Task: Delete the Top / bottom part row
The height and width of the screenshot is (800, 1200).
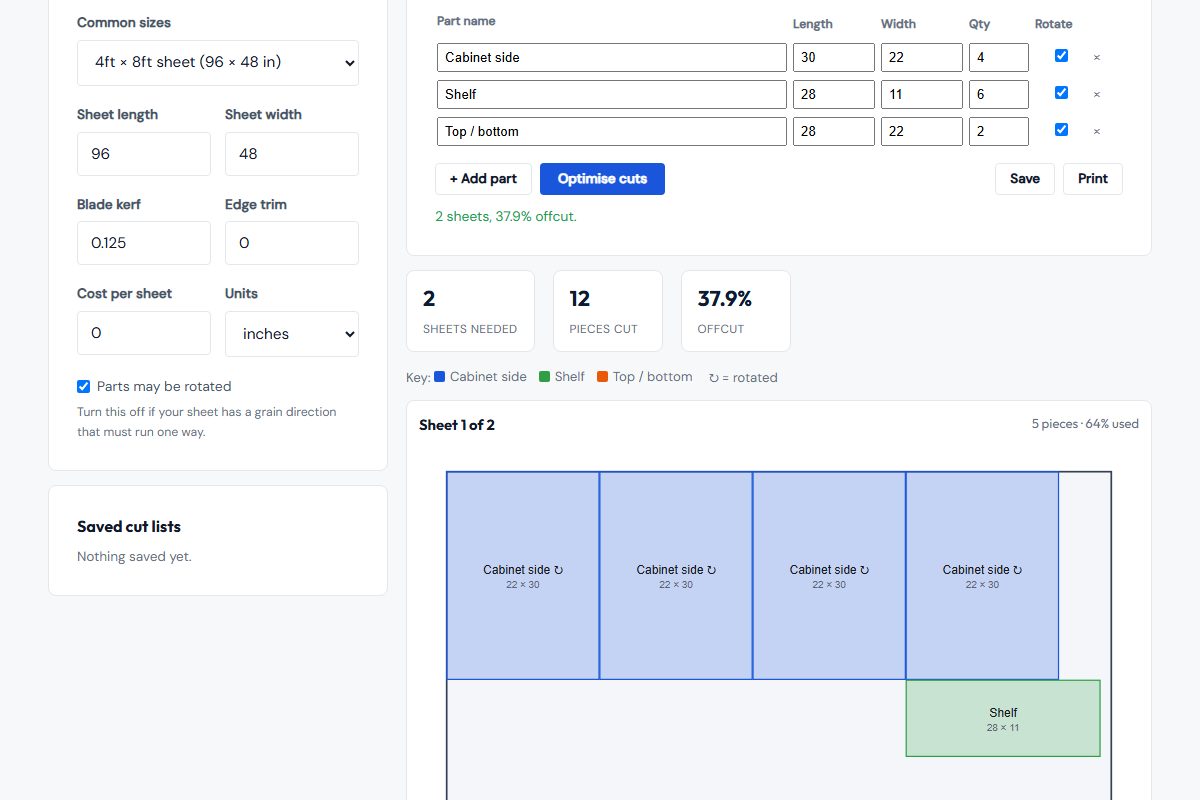Action: pyautogui.click(x=1096, y=132)
